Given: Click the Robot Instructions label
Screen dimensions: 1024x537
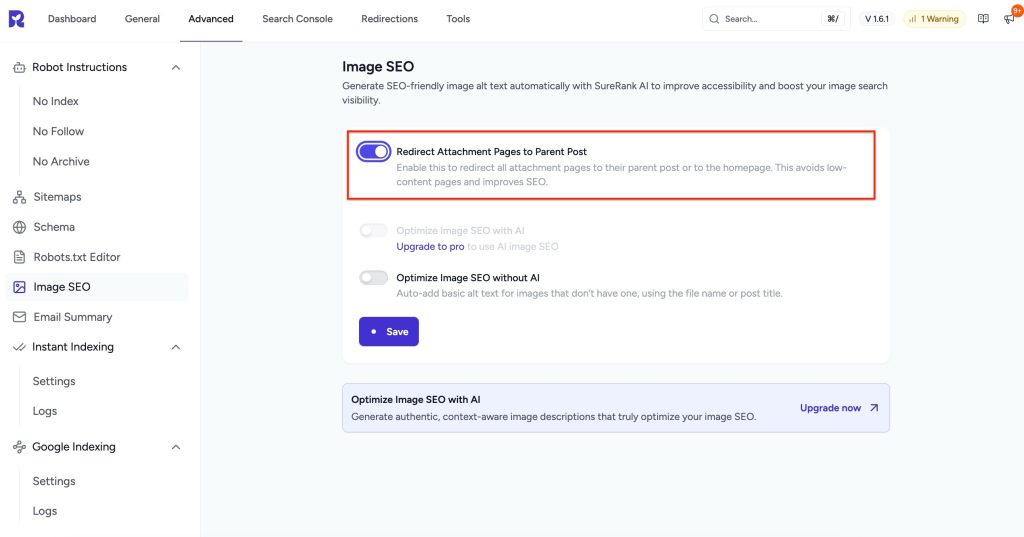Looking at the screenshot, I should [79, 67].
